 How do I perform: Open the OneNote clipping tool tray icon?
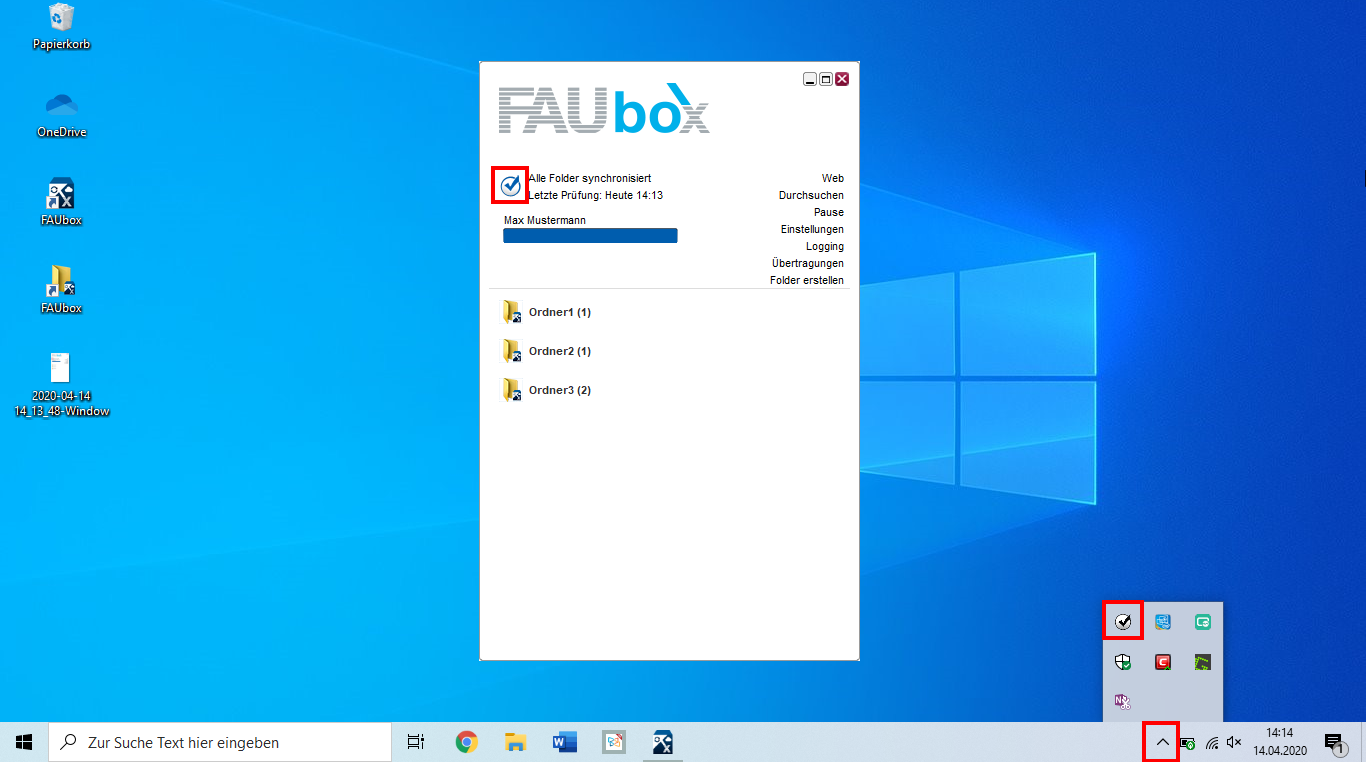pos(1123,701)
